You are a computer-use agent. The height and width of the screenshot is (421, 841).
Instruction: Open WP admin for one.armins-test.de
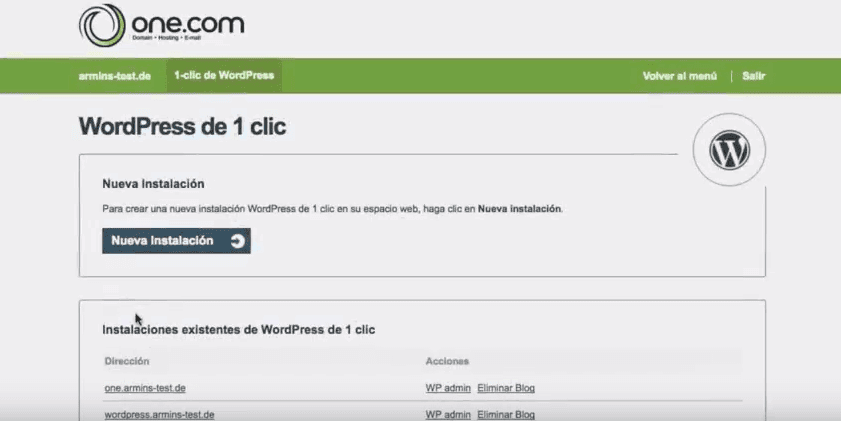pos(448,388)
